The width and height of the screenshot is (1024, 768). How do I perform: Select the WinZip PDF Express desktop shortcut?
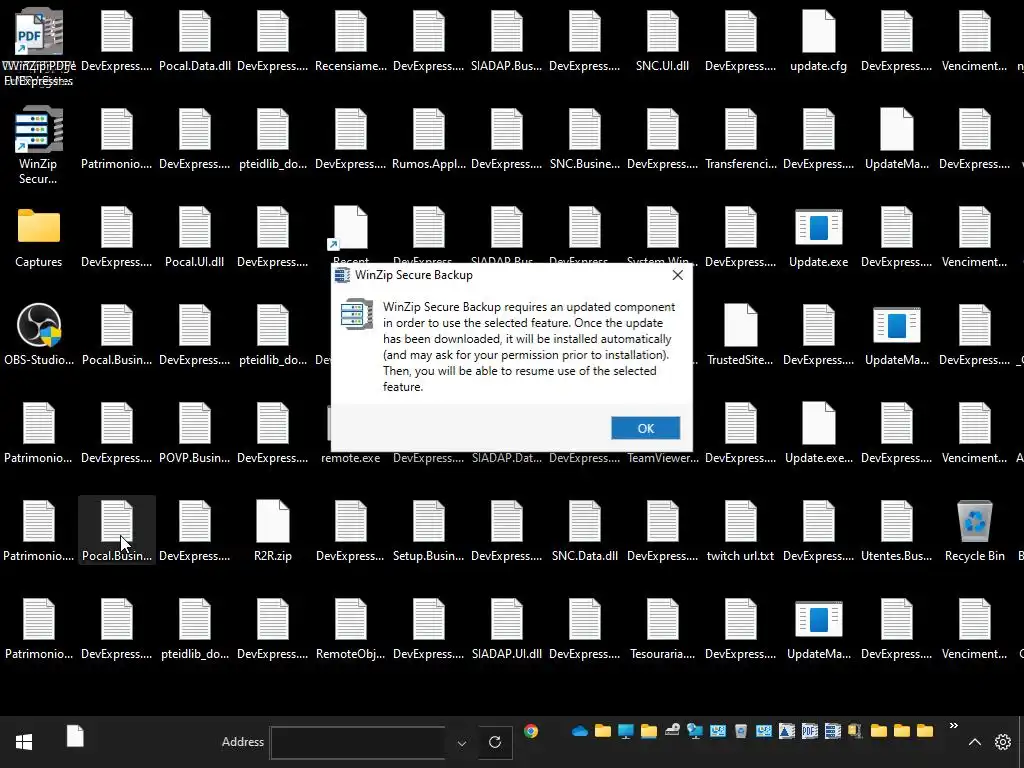[38, 48]
